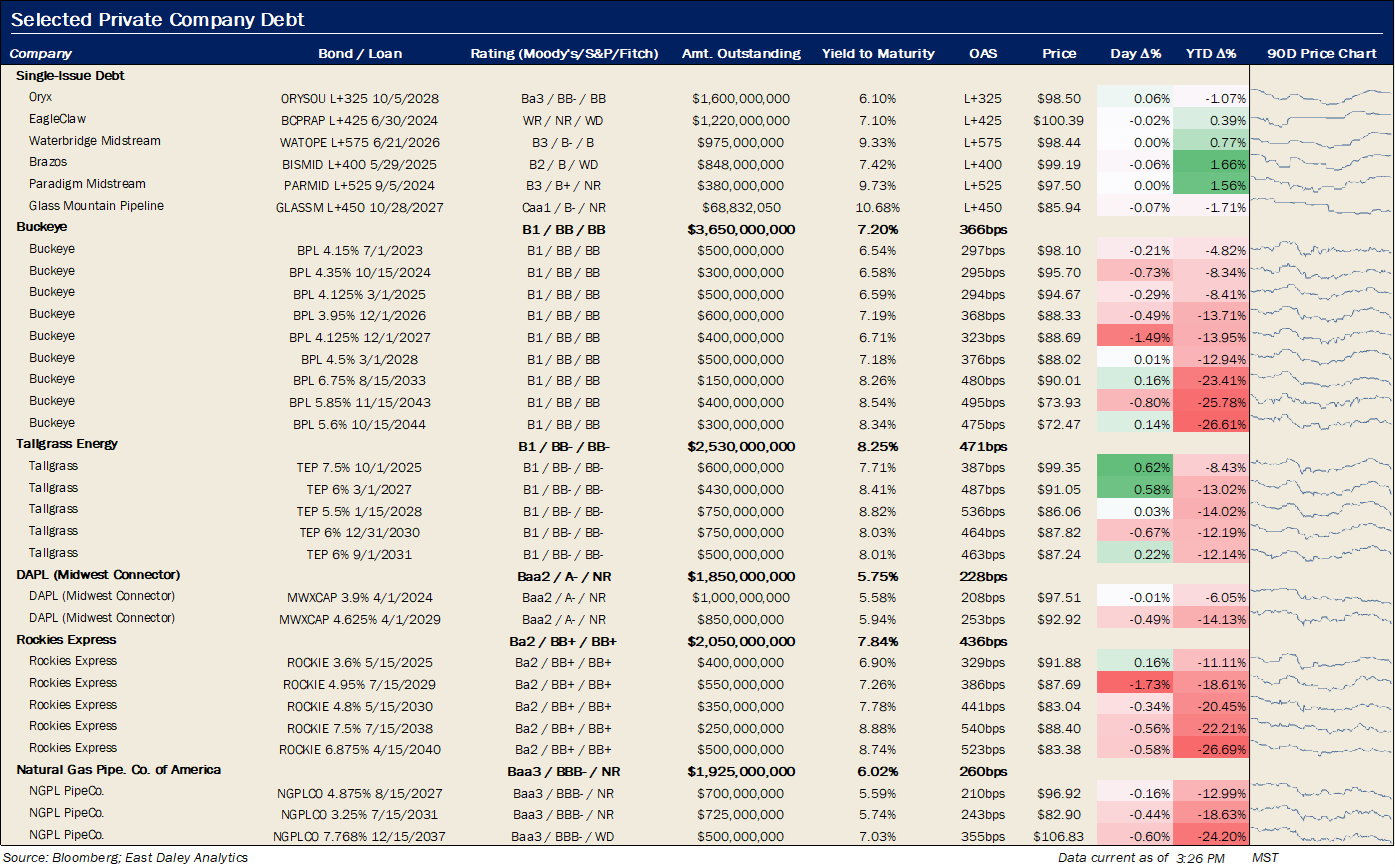The width and height of the screenshot is (1395, 868).
Task: Click the Yield to Maturity column header
Action: pyautogui.click(x=878, y=53)
